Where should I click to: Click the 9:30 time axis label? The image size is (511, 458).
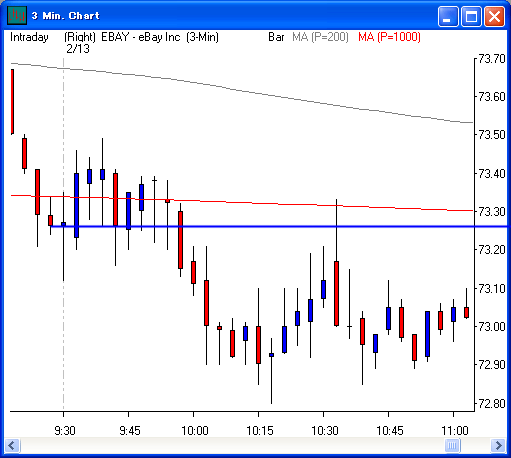pyautogui.click(x=65, y=431)
